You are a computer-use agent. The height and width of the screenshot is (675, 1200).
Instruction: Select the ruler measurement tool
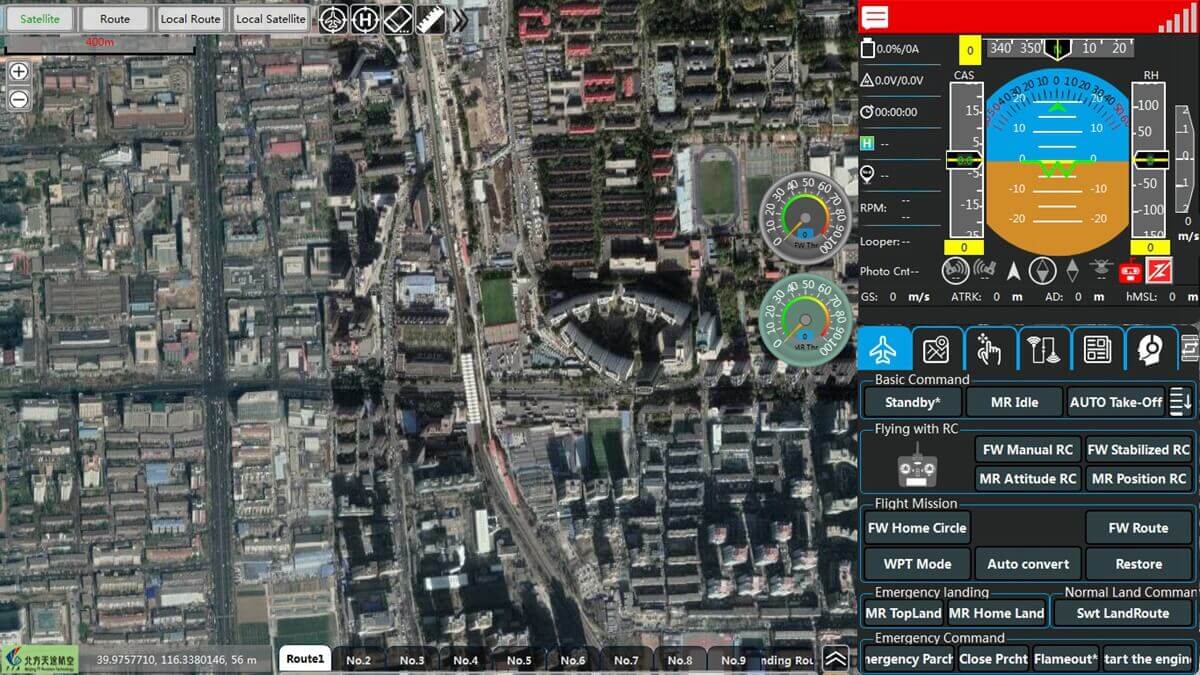(429, 18)
